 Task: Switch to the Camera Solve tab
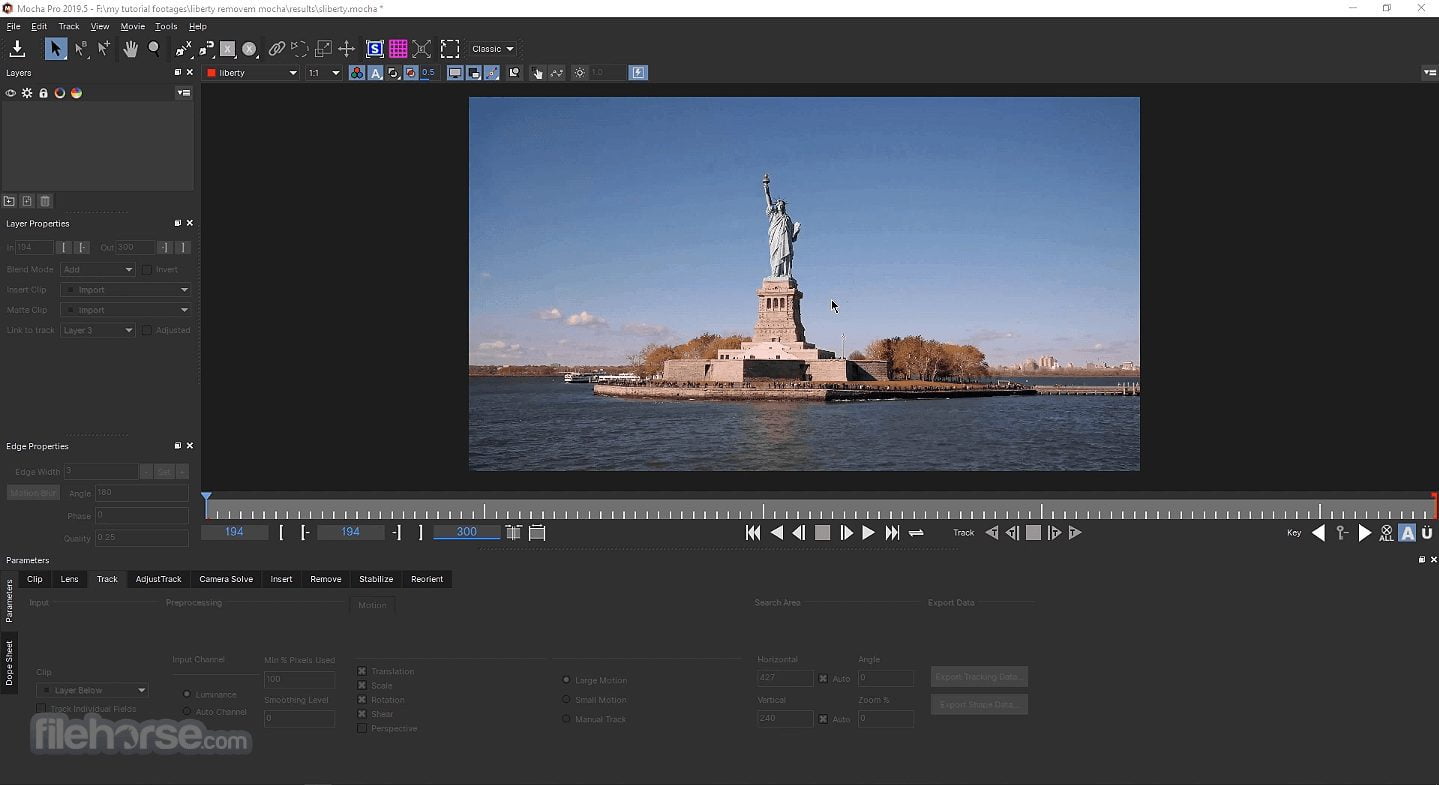226,579
